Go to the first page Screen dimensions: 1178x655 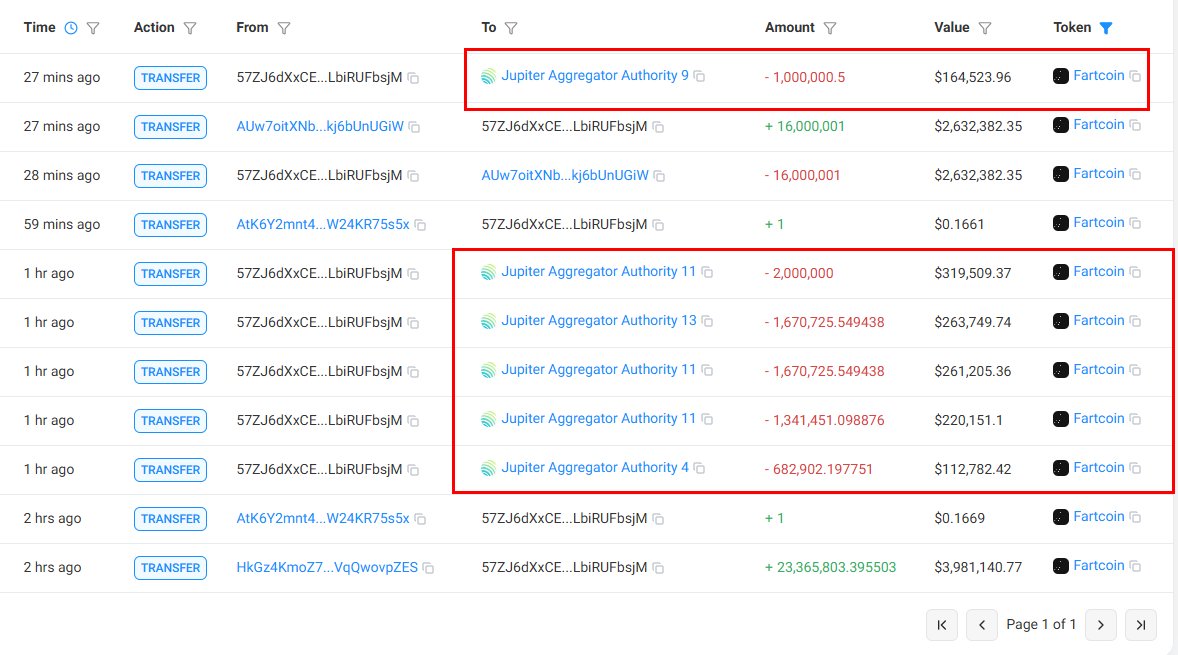pyautogui.click(x=942, y=625)
